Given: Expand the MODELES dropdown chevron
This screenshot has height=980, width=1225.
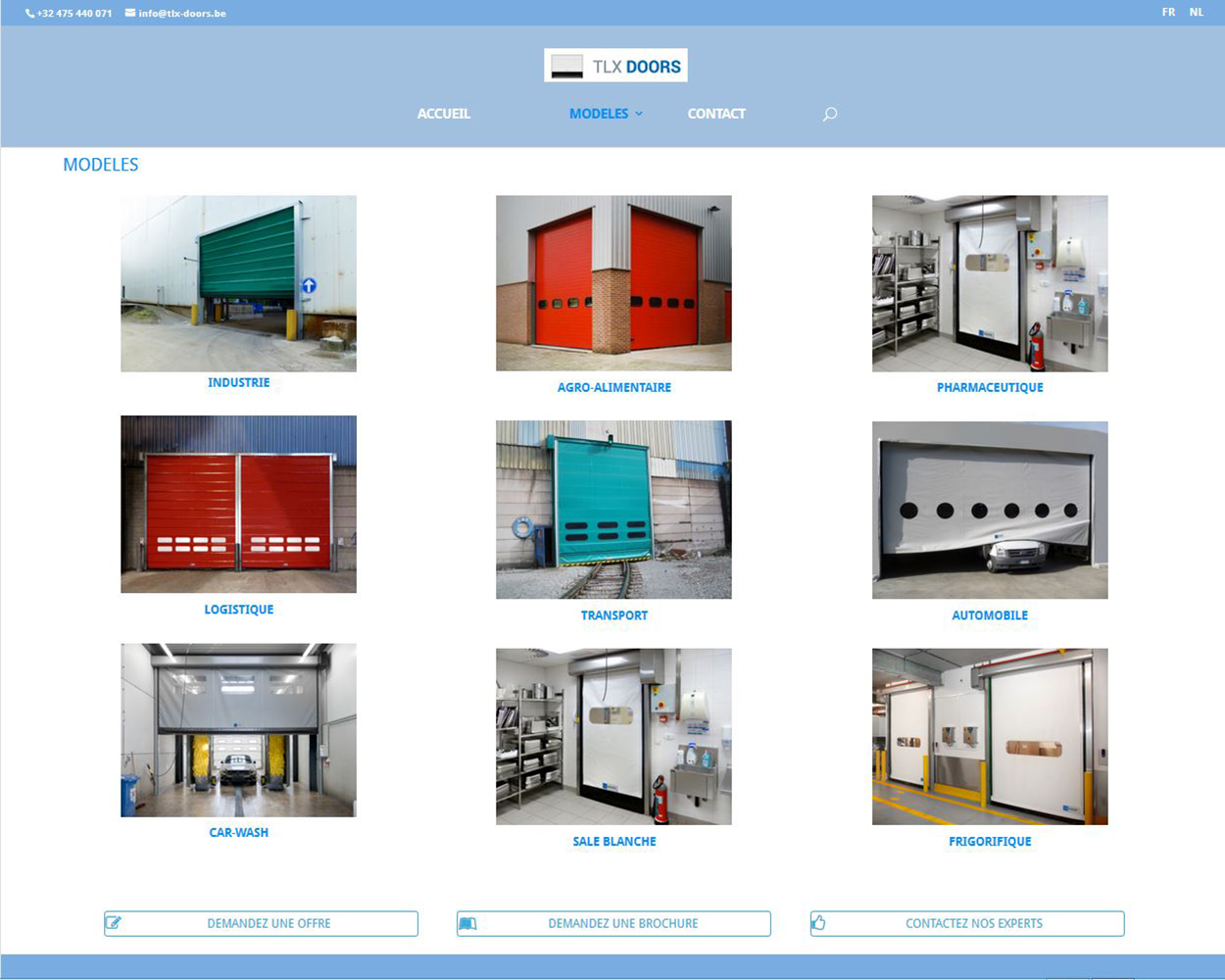Looking at the screenshot, I should (x=639, y=115).
